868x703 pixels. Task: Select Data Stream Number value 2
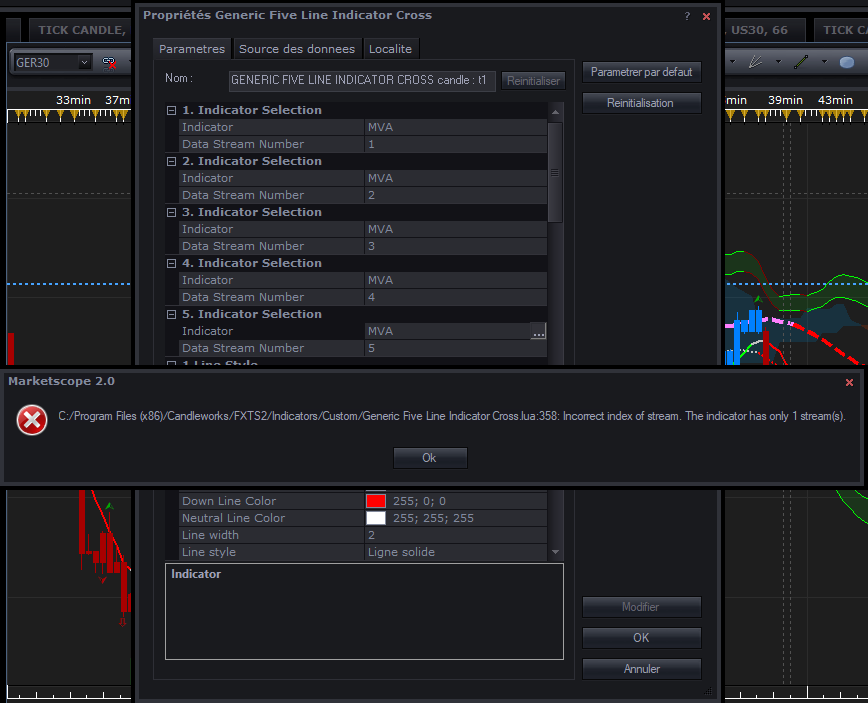tap(455, 195)
